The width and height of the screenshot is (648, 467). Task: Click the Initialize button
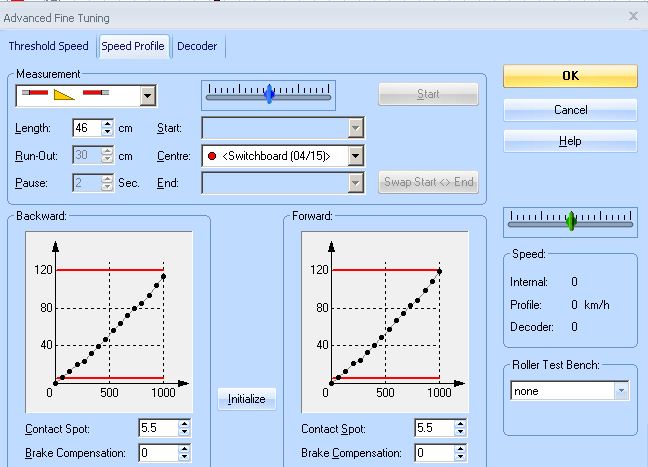pos(247,399)
